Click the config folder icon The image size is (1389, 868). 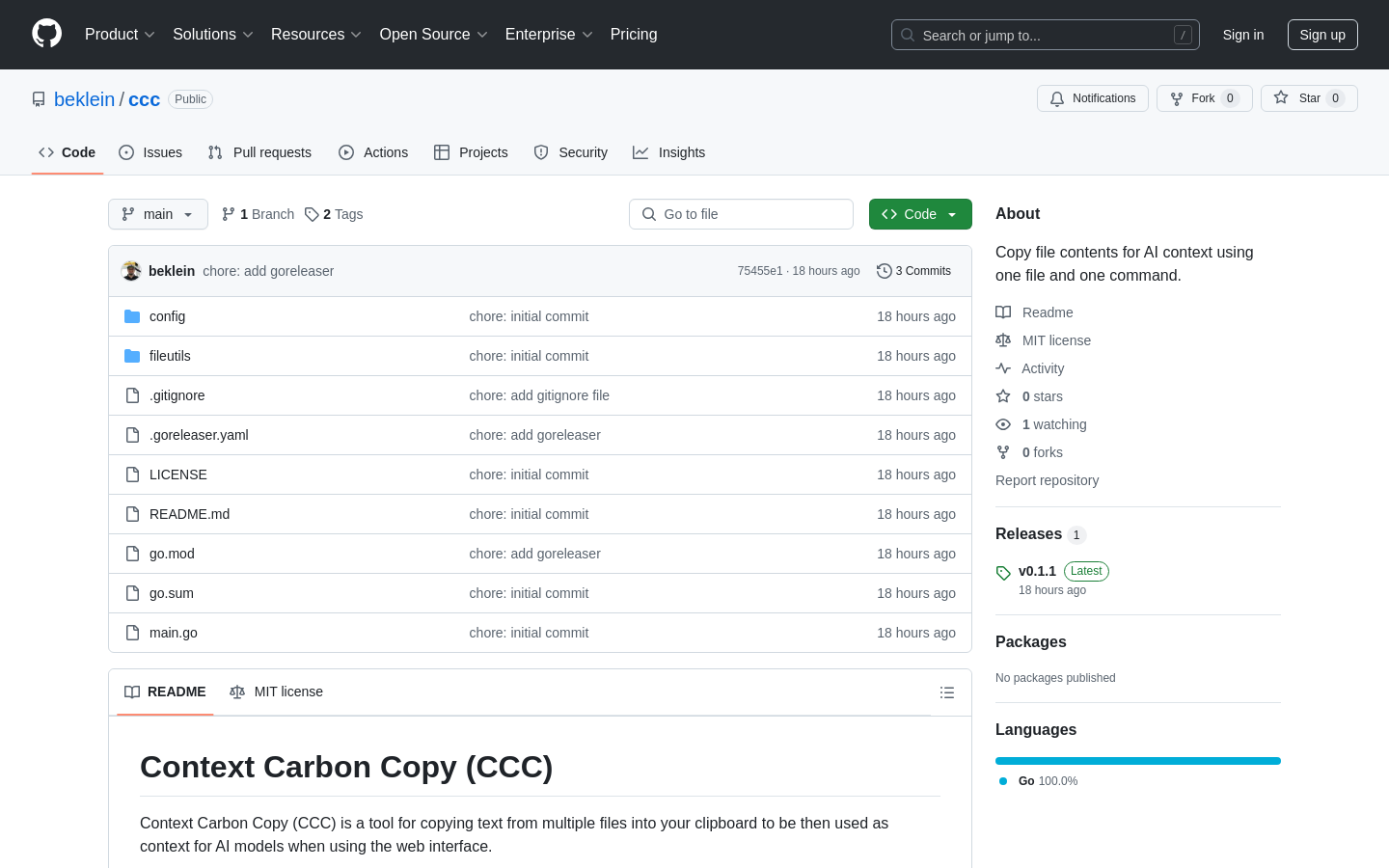click(x=132, y=316)
